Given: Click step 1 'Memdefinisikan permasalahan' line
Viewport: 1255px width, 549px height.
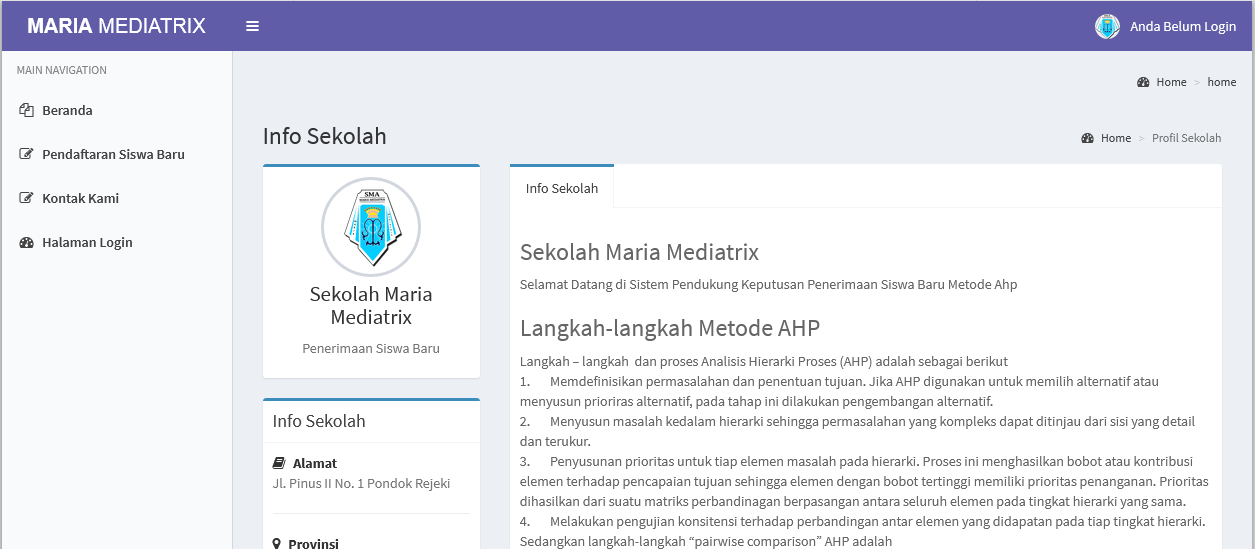Looking at the screenshot, I should pyautogui.click(x=839, y=381).
